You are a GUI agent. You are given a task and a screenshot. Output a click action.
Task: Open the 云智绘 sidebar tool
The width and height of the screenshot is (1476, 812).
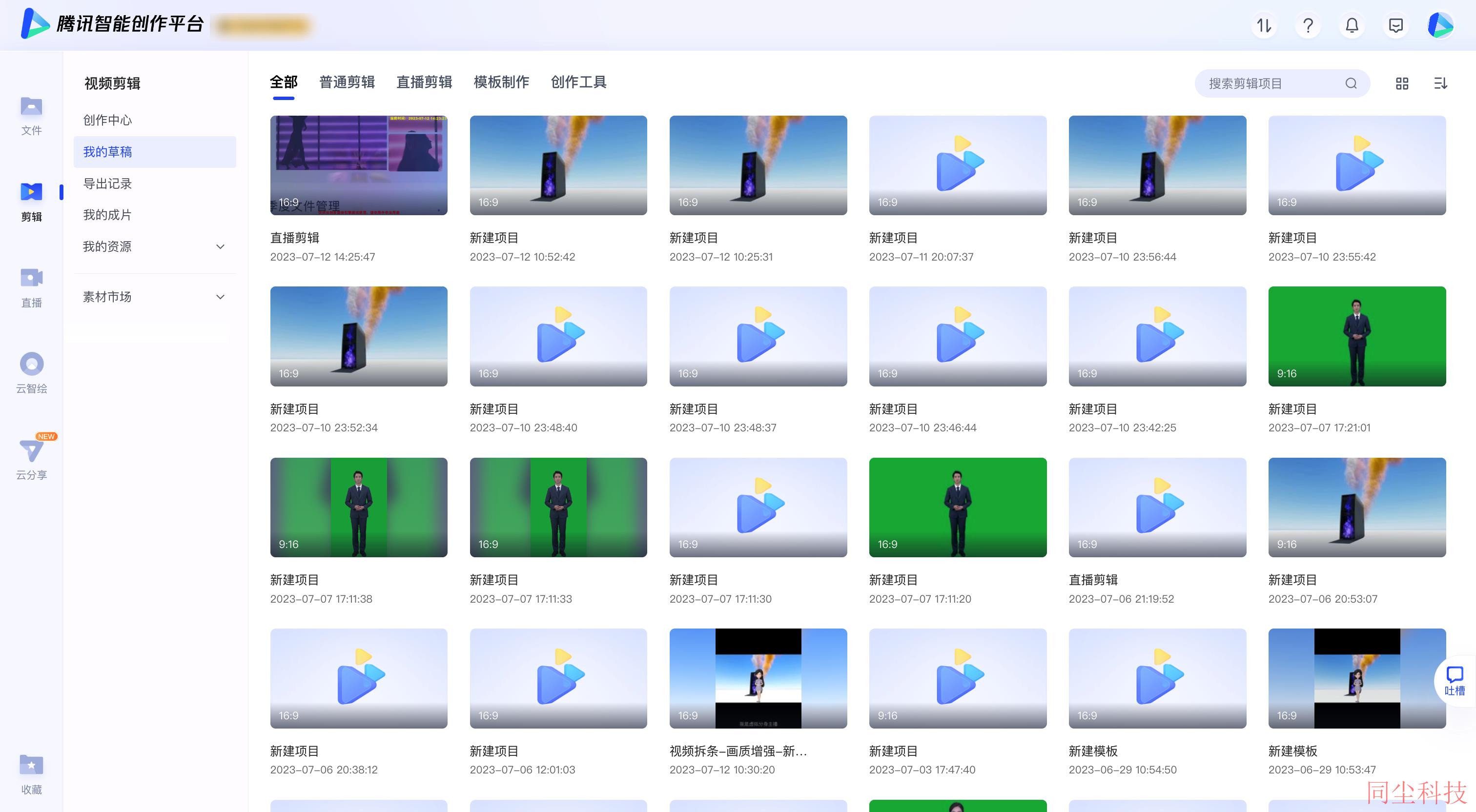point(31,374)
